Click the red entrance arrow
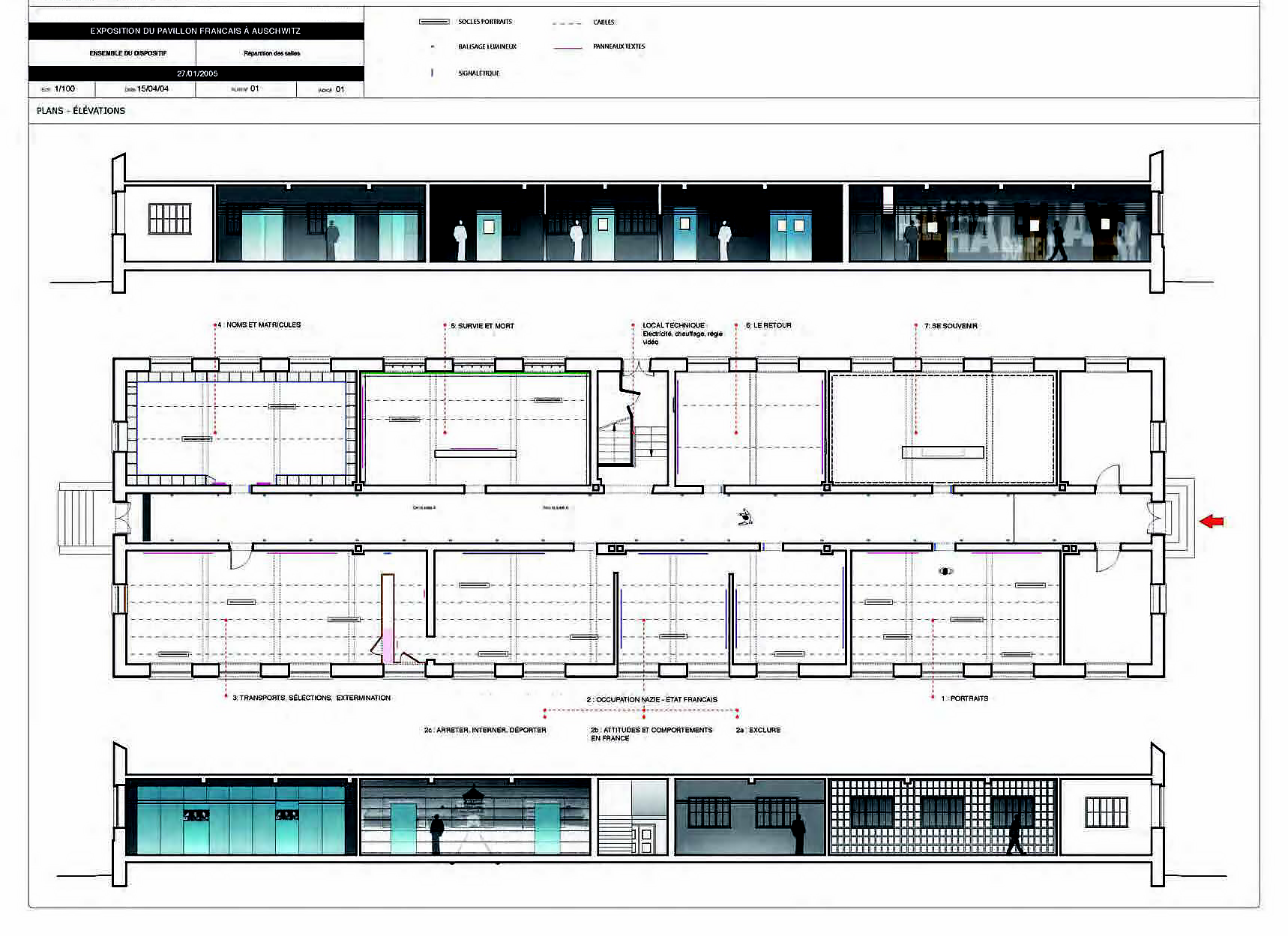The width and height of the screenshot is (1288, 936). (x=1212, y=521)
